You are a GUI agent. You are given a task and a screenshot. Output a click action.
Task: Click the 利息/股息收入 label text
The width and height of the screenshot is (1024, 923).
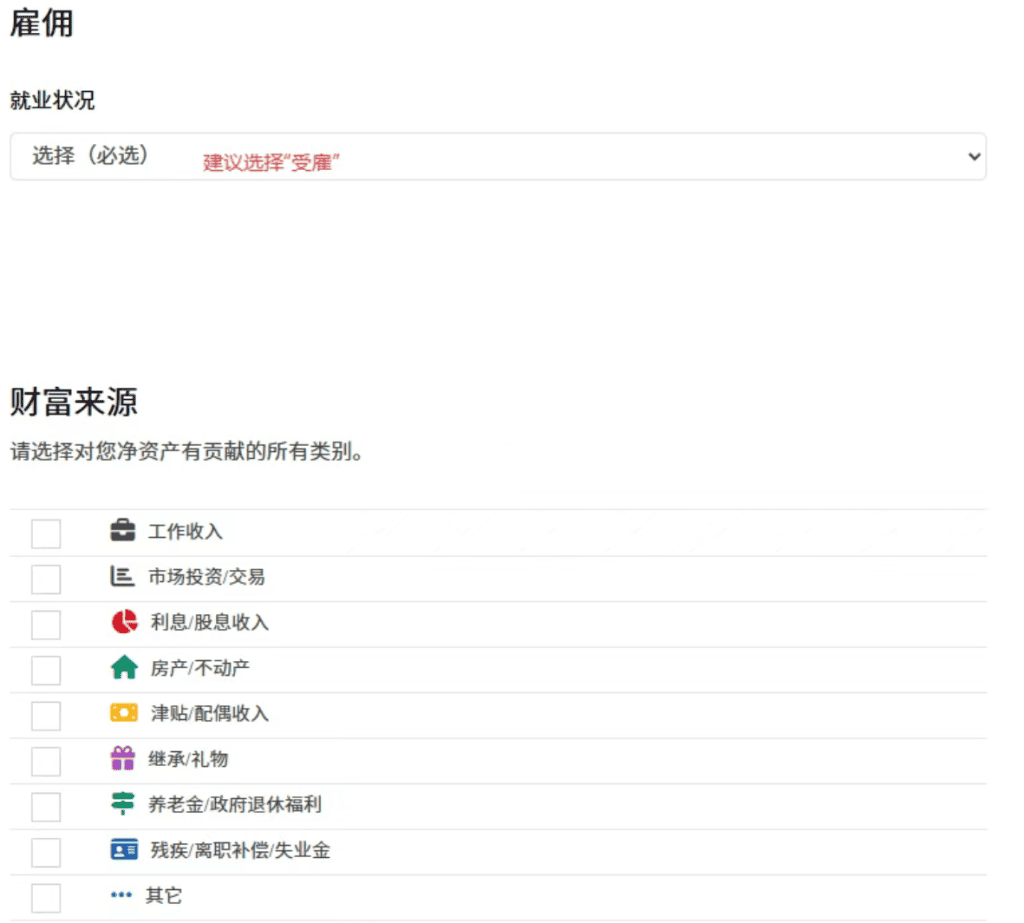pos(210,623)
